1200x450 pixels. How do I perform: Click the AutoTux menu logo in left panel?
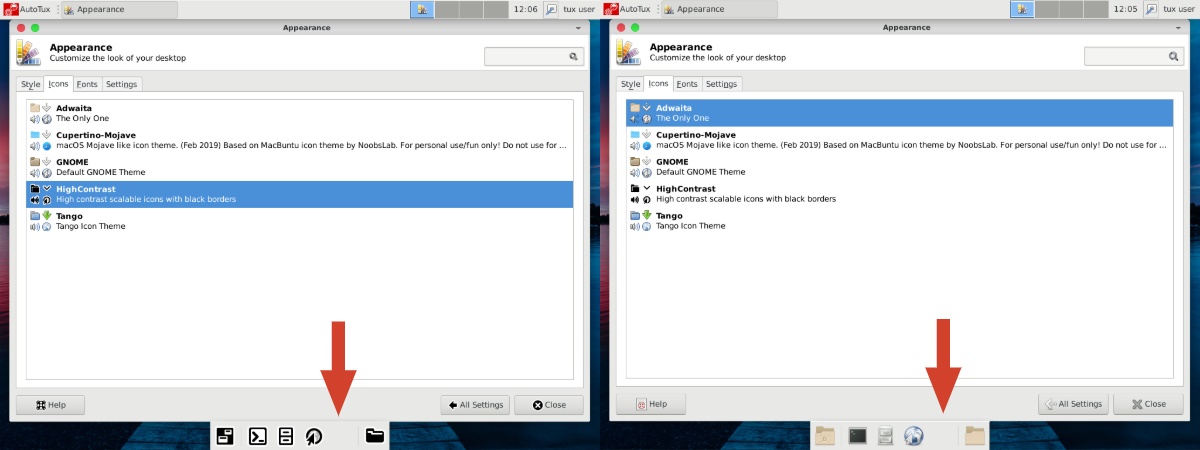click(11, 8)
